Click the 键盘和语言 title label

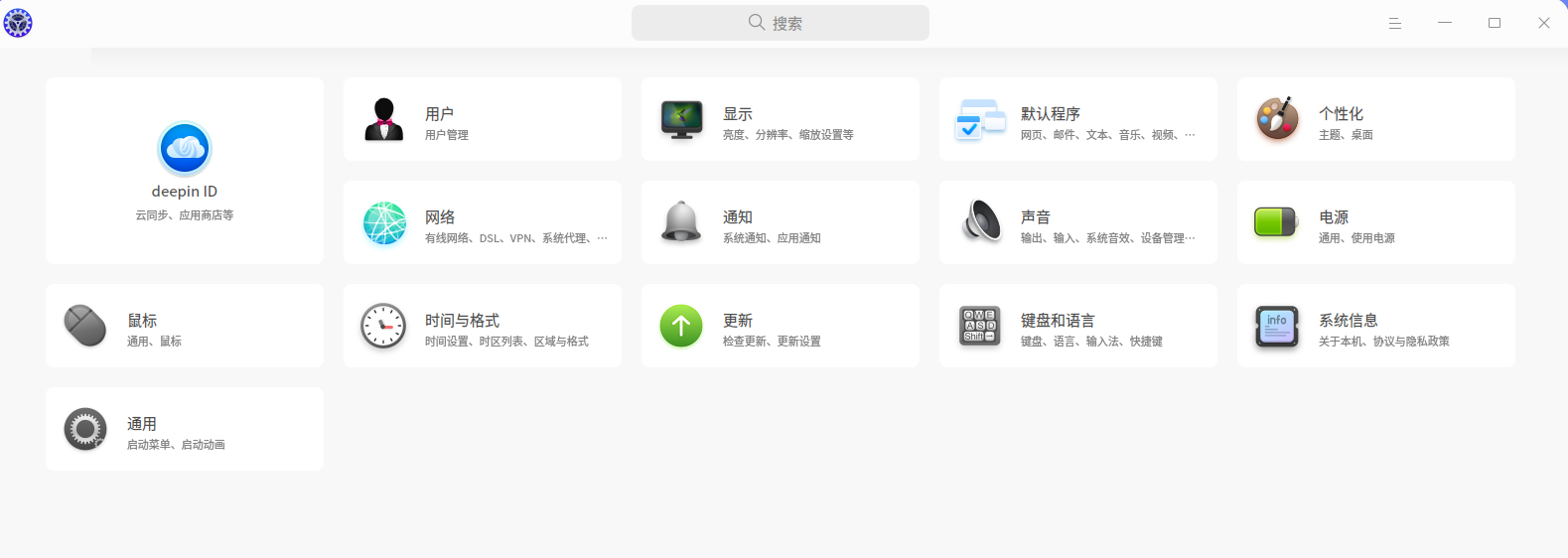1058,321
